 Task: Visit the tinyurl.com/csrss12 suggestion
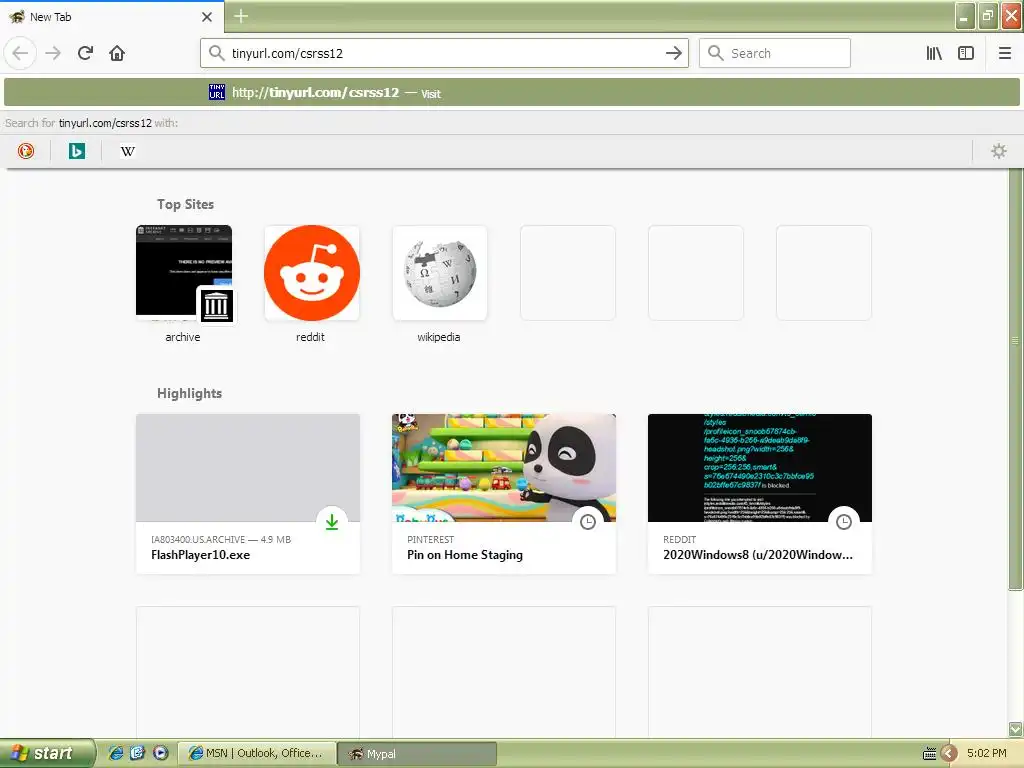(511, 93)
